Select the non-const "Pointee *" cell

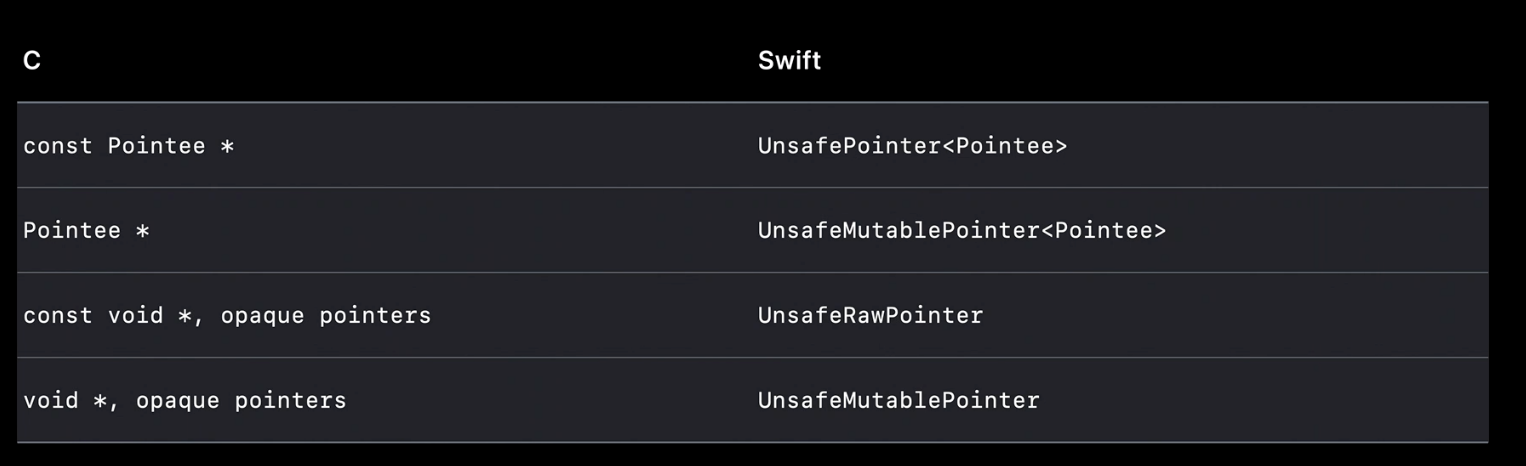pos(86,231)
